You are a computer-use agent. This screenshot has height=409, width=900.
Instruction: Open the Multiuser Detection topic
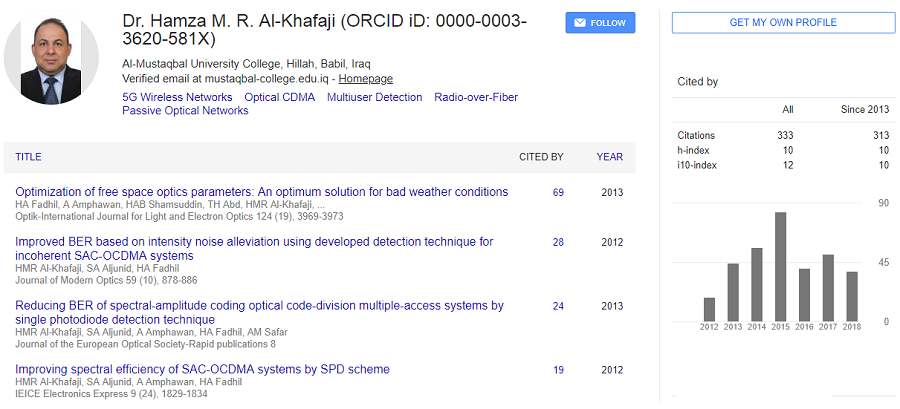(x=374, y=98)
